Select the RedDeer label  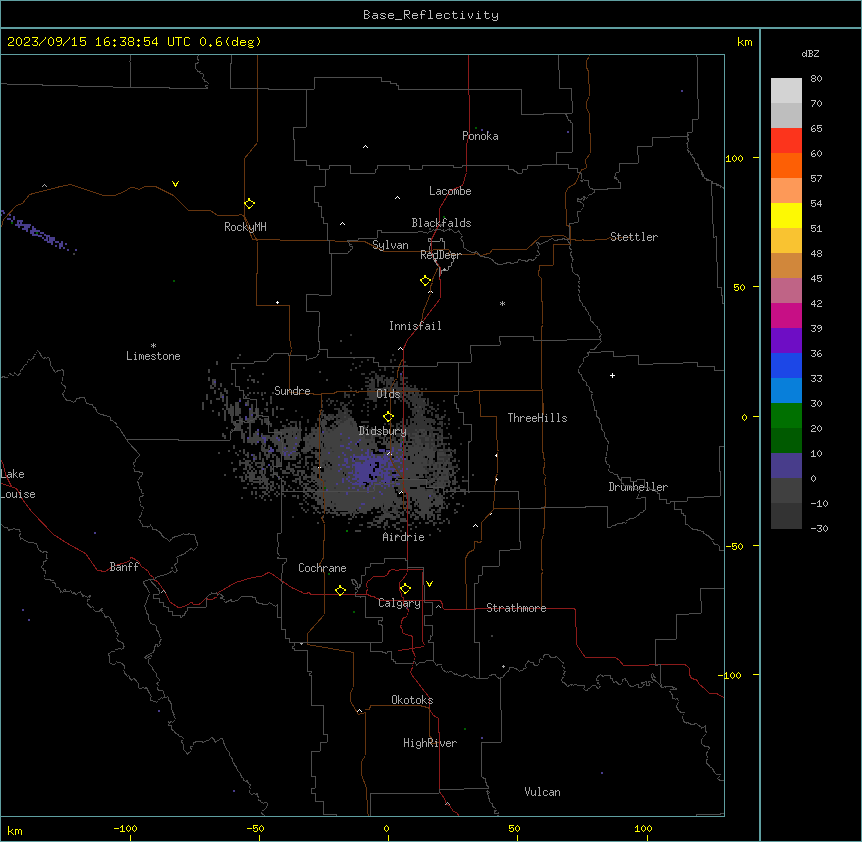tap(440, 255)
